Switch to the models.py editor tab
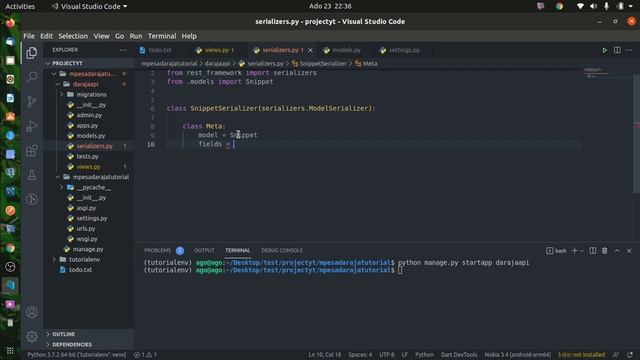 pos(346,50)
